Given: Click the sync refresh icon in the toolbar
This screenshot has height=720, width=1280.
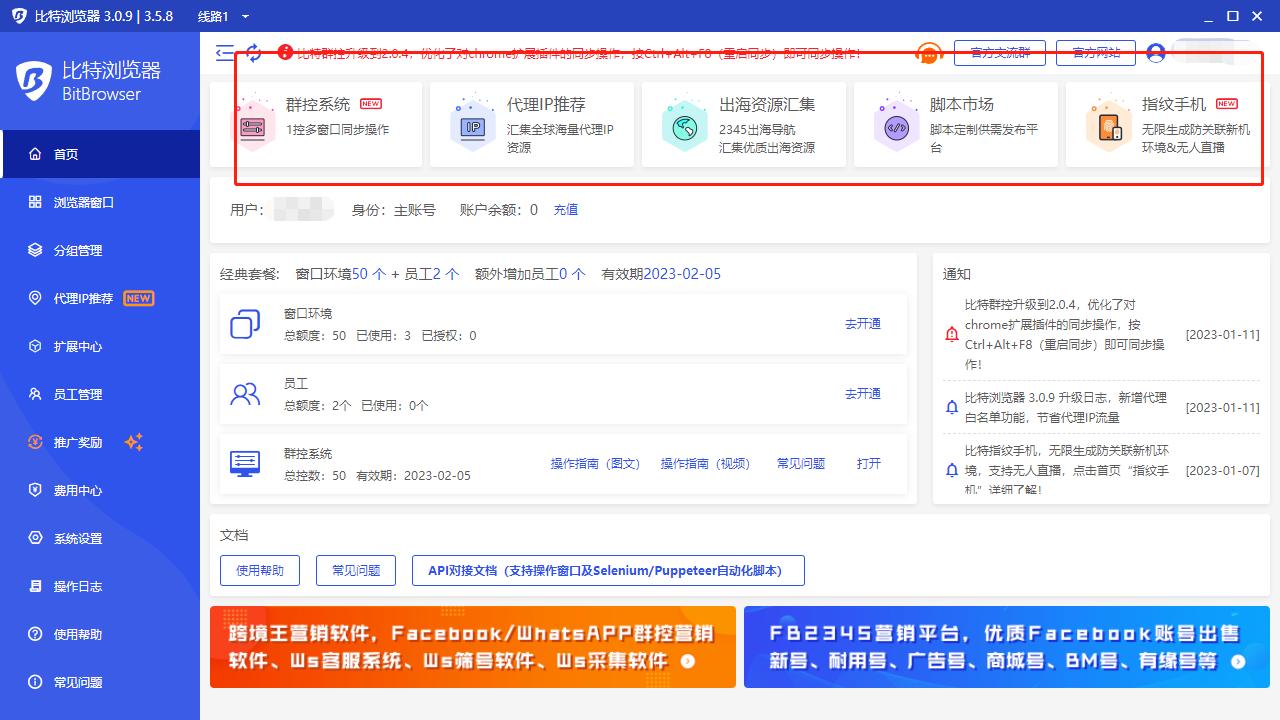Looking at the screenshot, I should pyautogui.click(x=254, y=54).
